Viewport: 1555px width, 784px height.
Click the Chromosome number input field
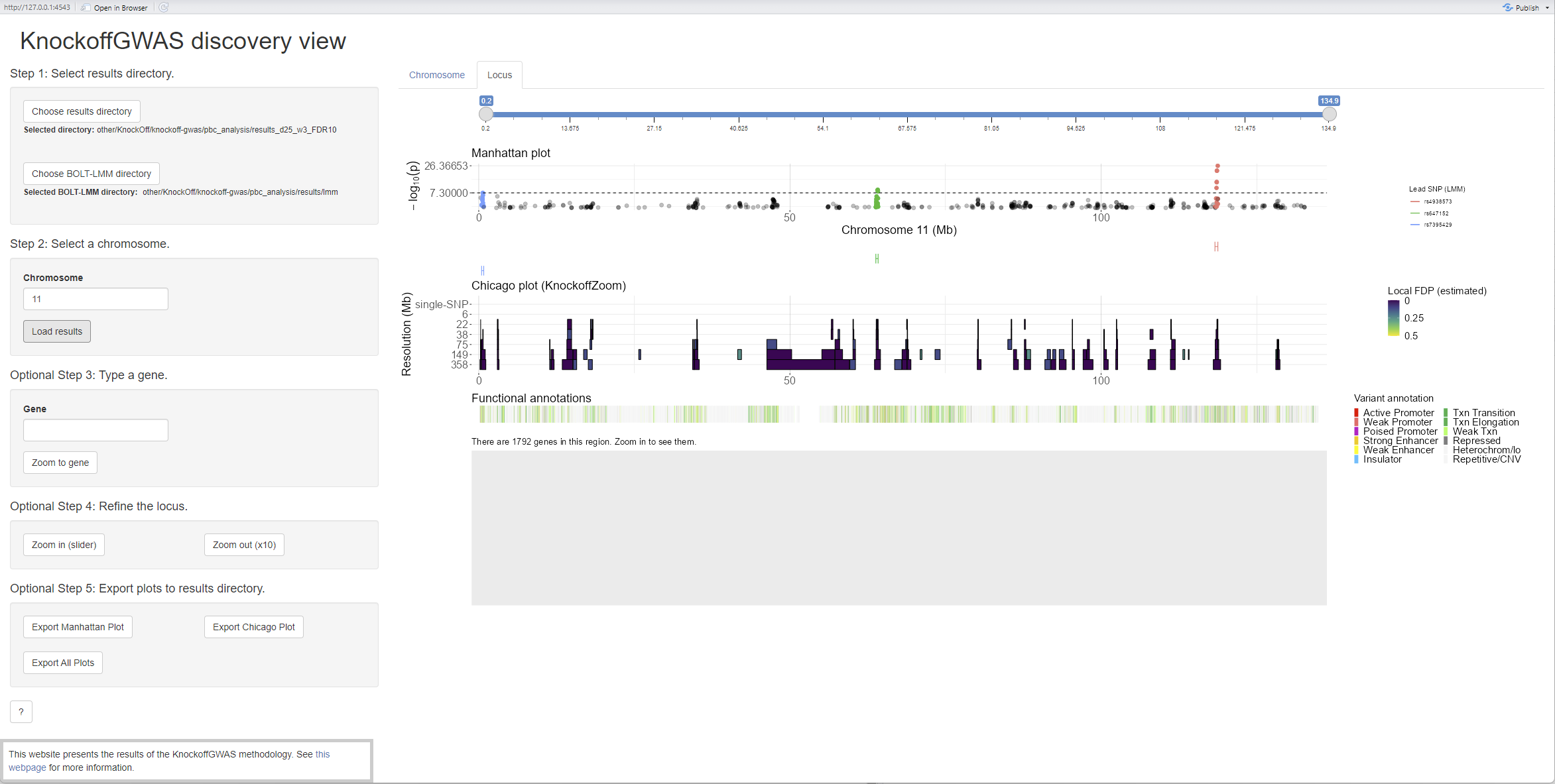(x=95, y=299)
